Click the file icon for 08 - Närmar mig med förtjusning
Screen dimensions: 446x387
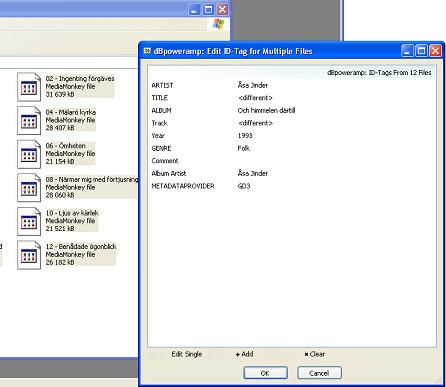(x=29, y=188)
